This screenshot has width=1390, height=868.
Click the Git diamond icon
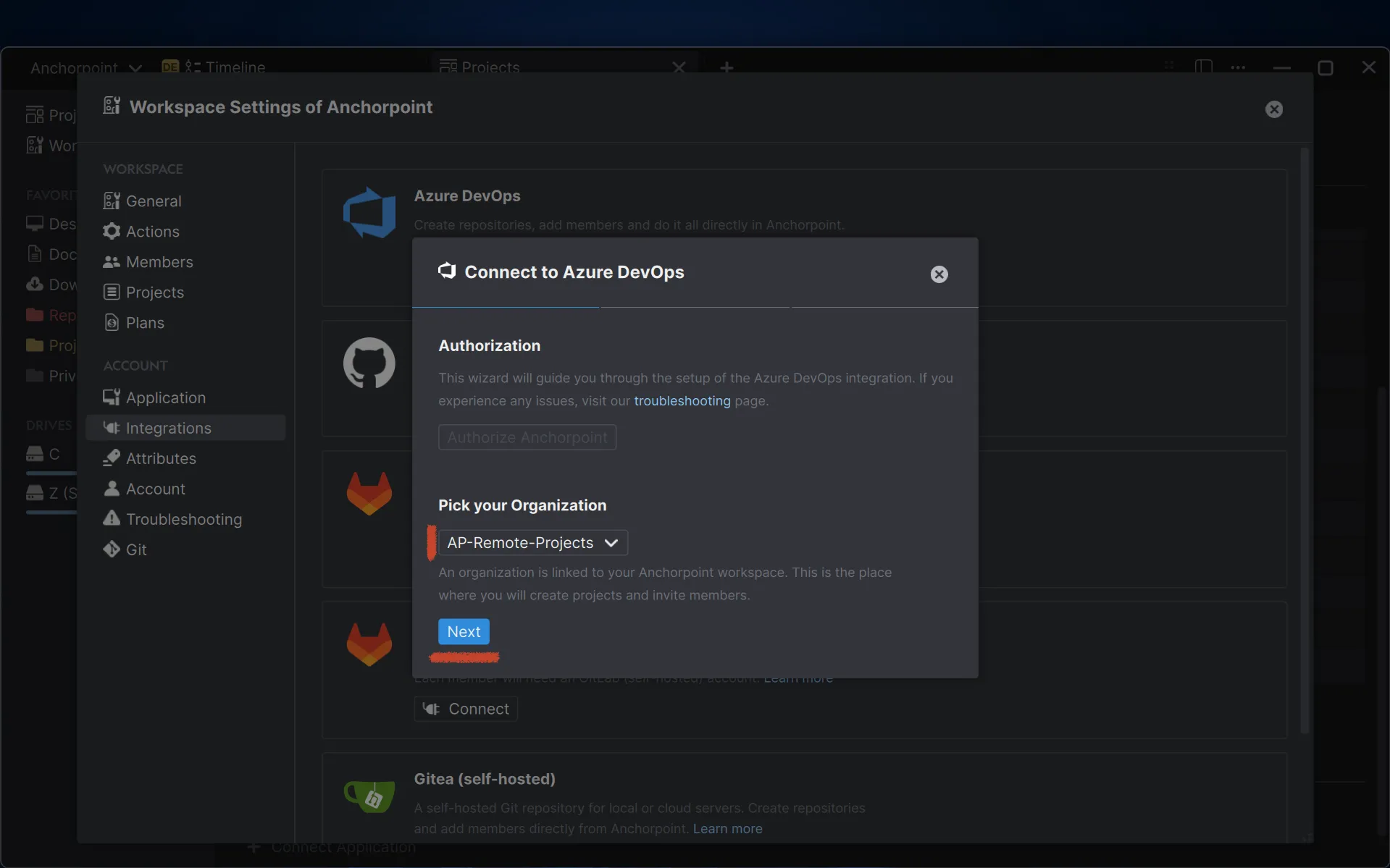[111, 549]
